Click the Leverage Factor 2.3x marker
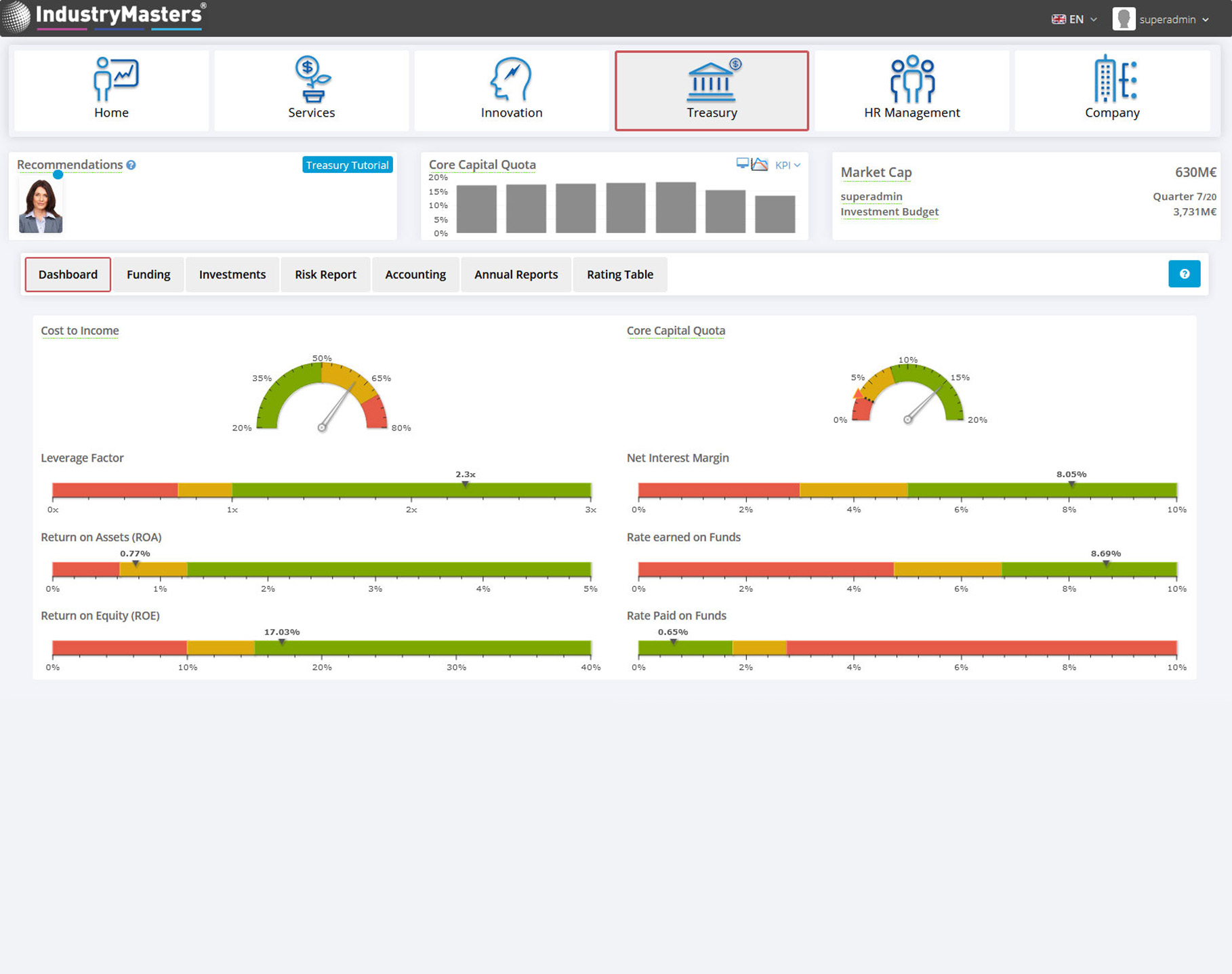This screenshot has height=974, width=1232. [465, 483]
